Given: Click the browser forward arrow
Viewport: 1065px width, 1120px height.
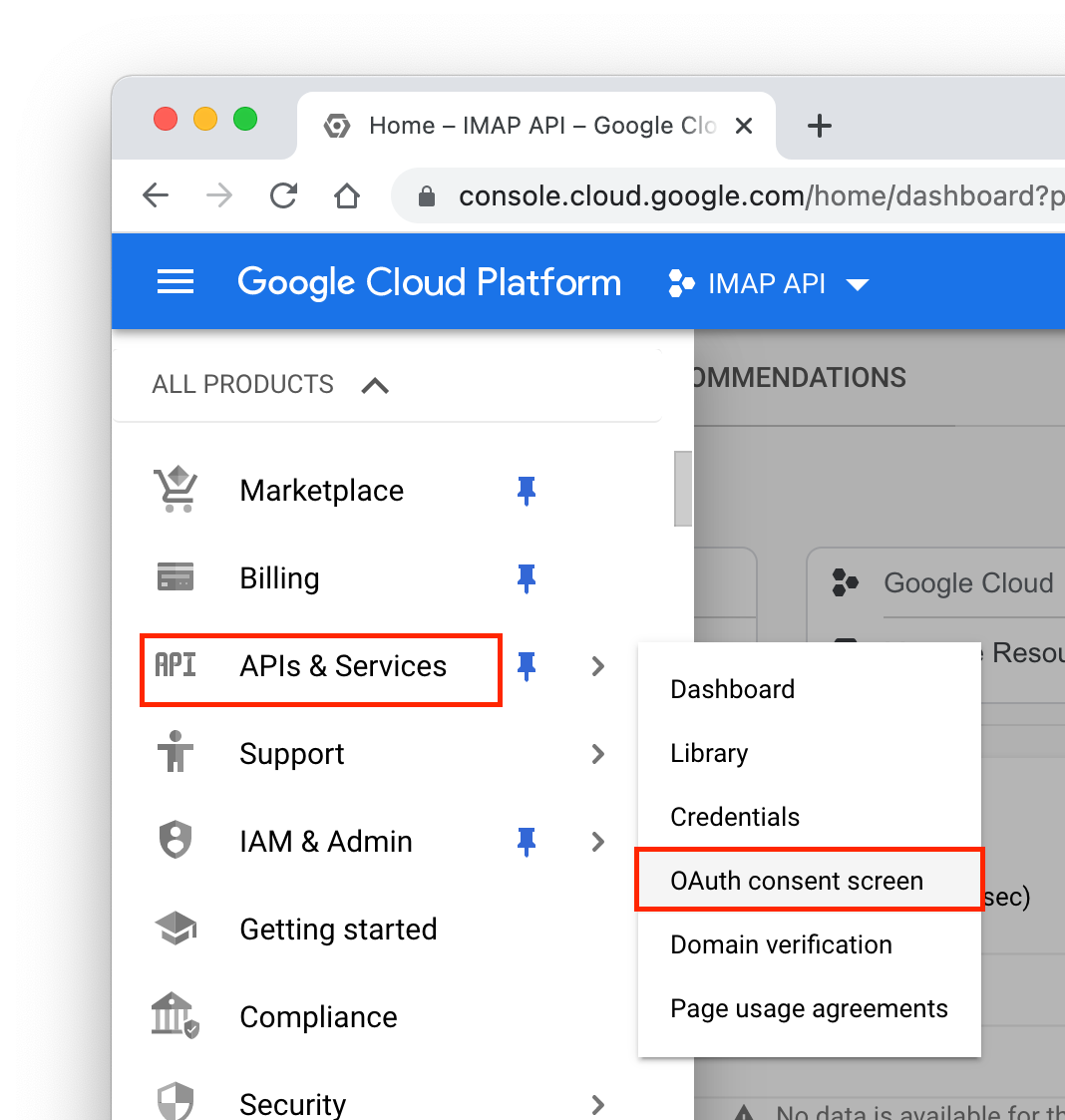Looking at the screenshot, I should 219,195.
